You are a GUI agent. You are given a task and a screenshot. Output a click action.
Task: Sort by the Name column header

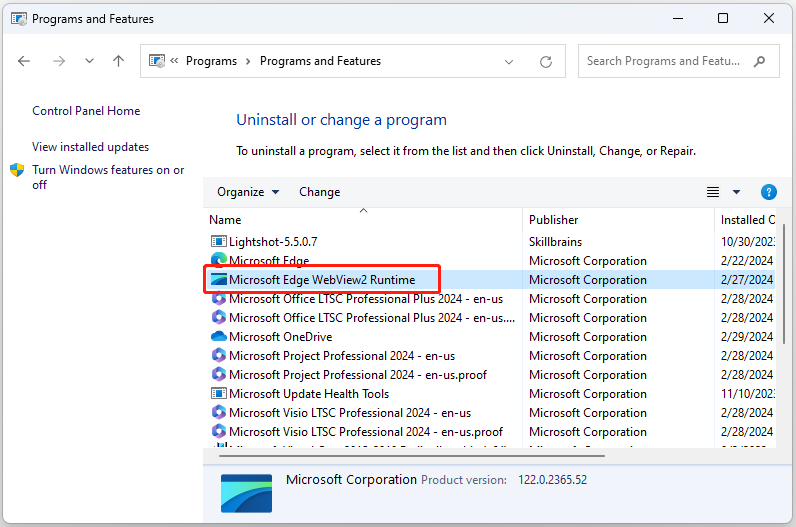point(363,220)
